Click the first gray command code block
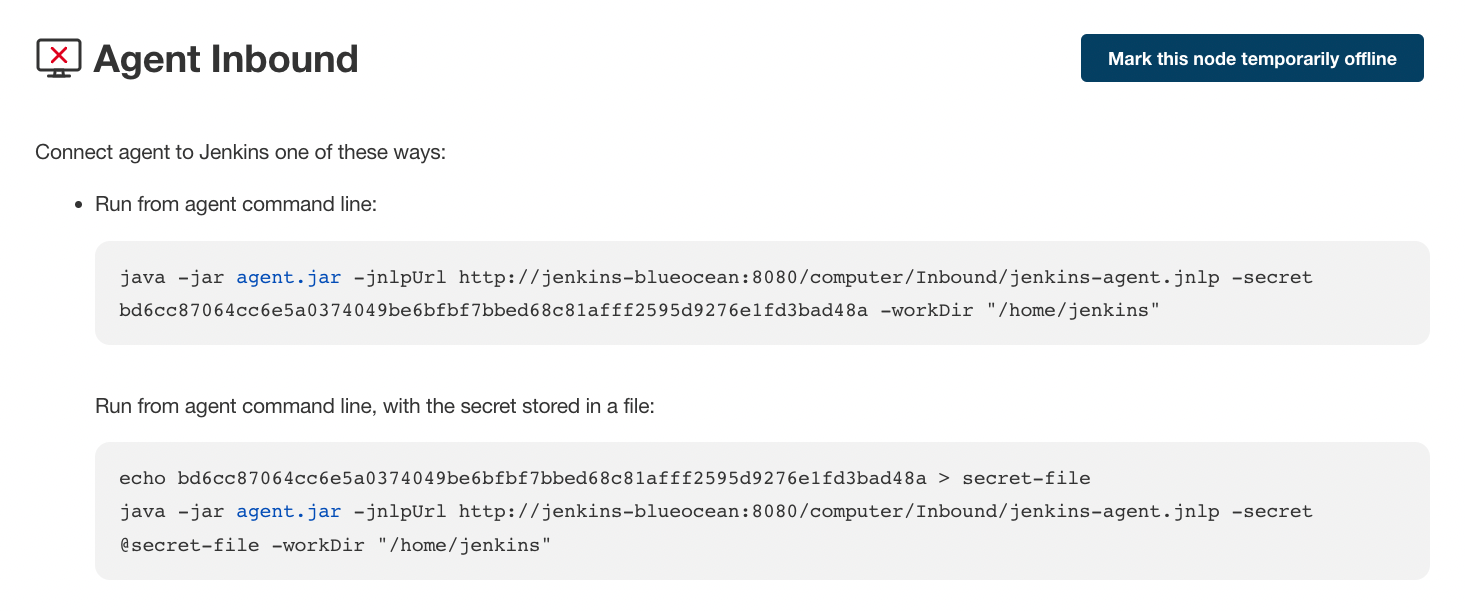 pos(760,292)
